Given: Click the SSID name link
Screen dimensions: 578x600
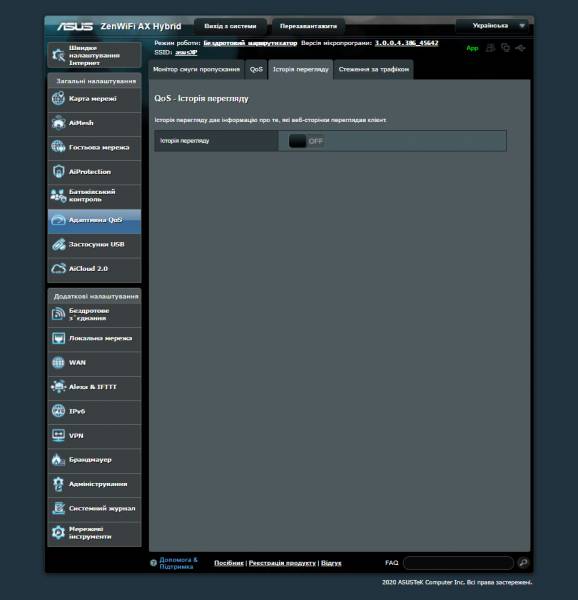Looking at the screenshot, I should [x=186, y=52].
